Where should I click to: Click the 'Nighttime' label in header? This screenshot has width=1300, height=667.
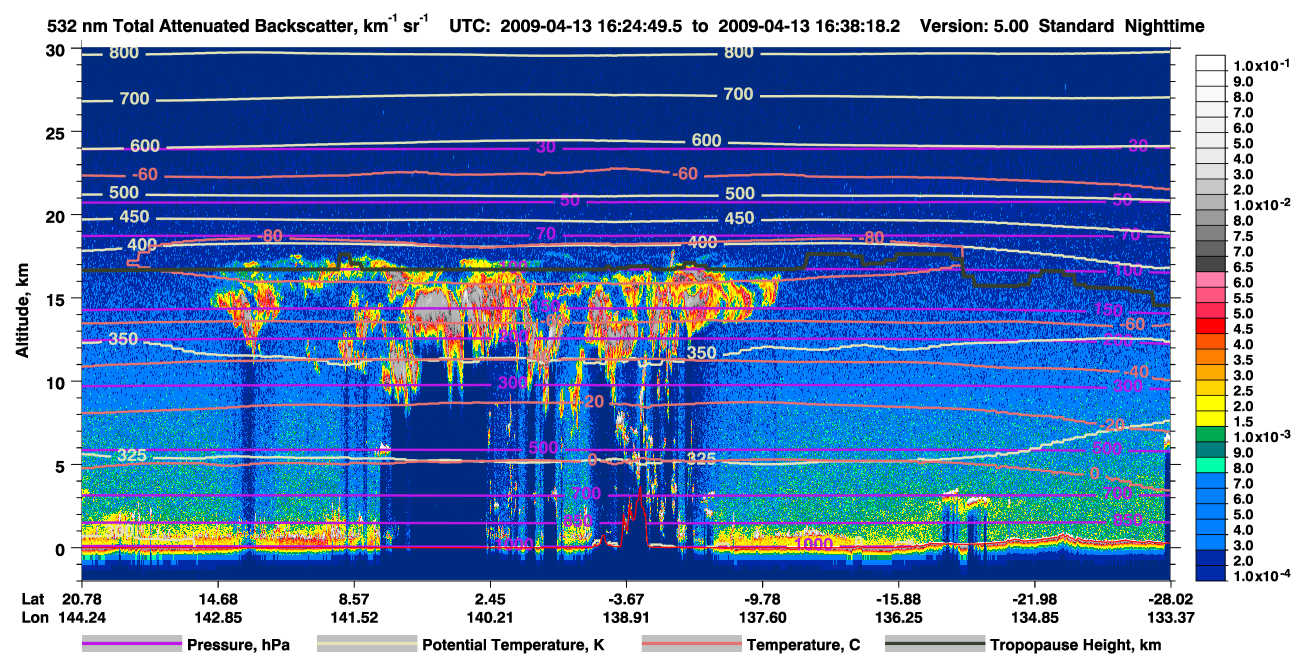(x=1164, y=26)
